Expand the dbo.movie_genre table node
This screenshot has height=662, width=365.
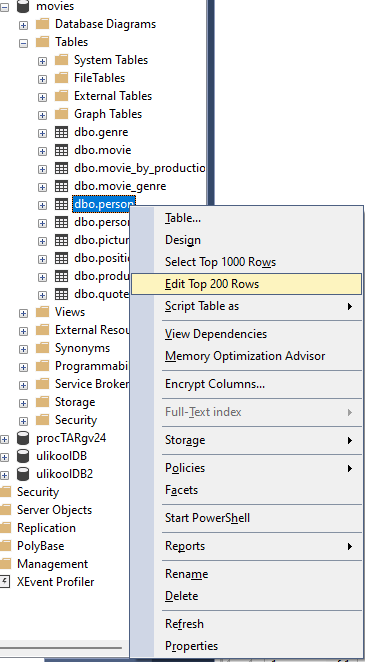point(42,187)
